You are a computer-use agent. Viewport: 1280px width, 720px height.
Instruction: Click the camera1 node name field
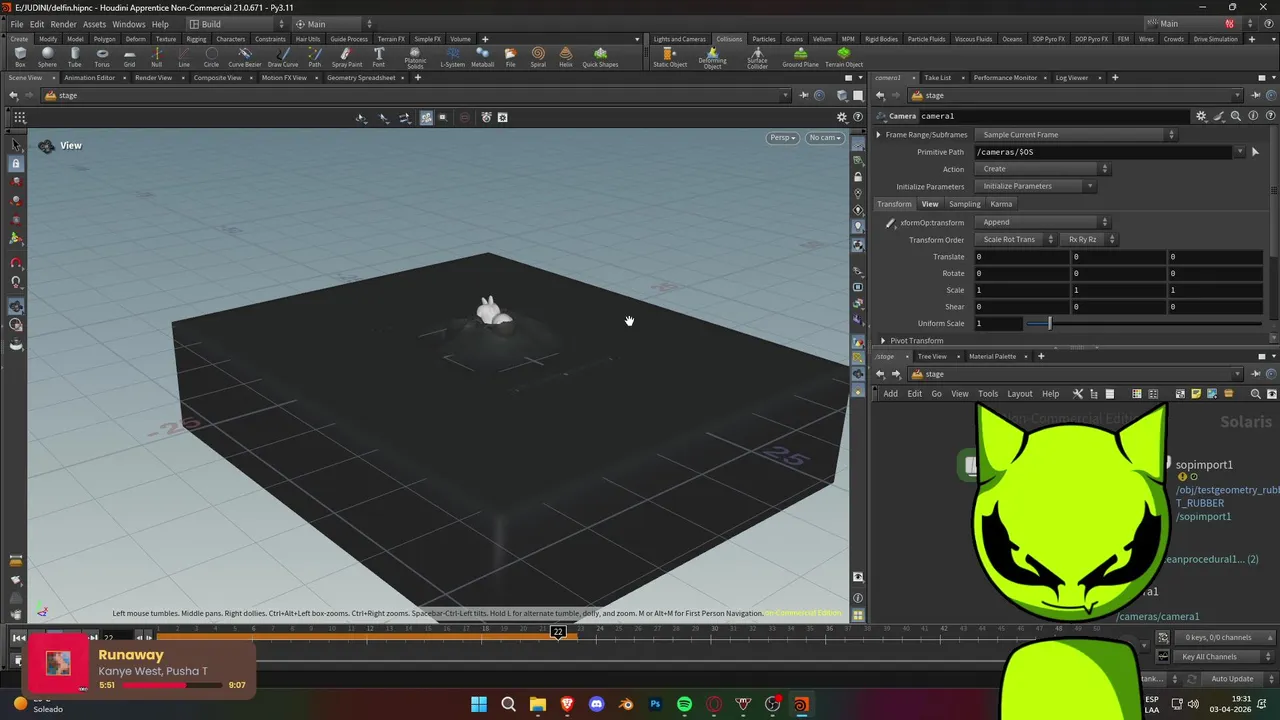click(x=1055, y=116)
